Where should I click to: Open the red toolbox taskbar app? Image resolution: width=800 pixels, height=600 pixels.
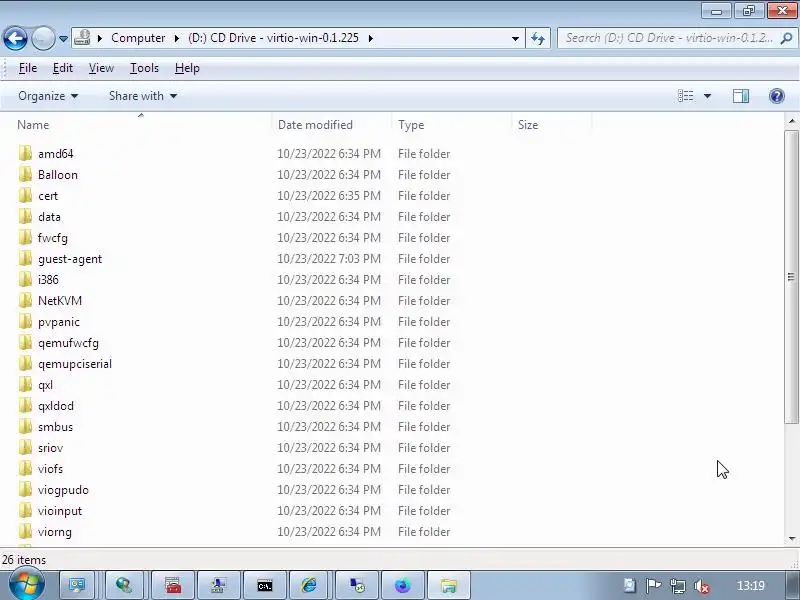[172, 585]
